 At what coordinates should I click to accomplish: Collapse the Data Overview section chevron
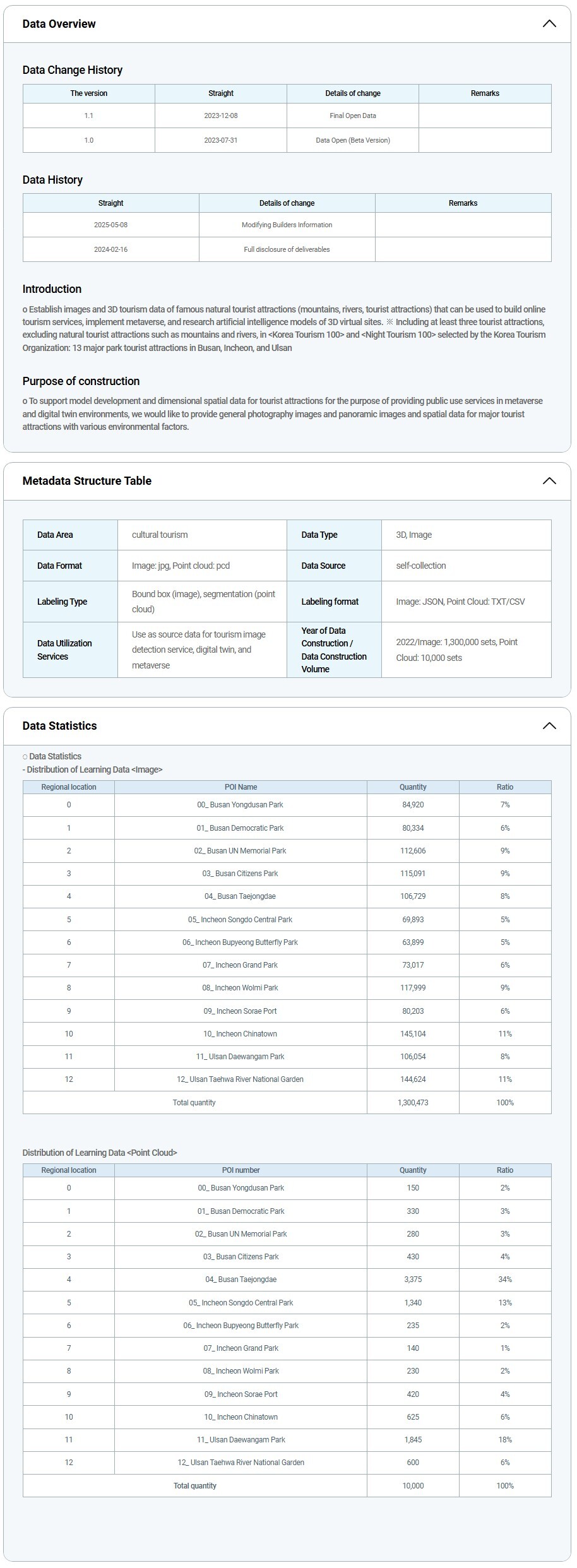pos(549,24)
